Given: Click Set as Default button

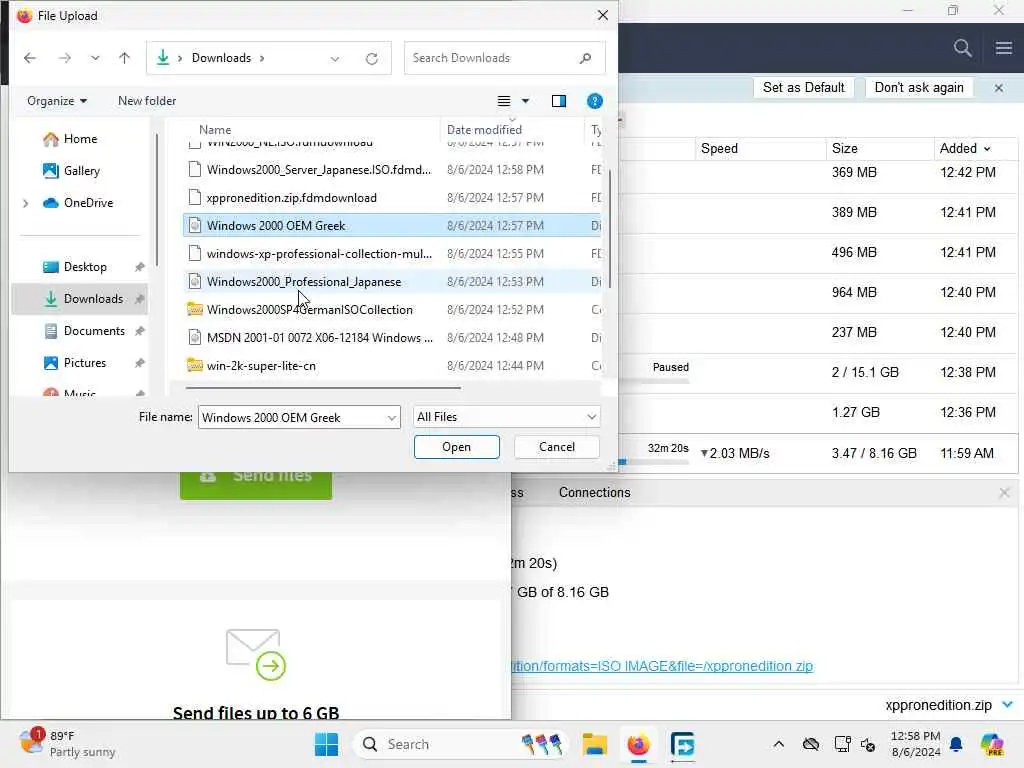Looking at the screenshot, I should point(803,88).
